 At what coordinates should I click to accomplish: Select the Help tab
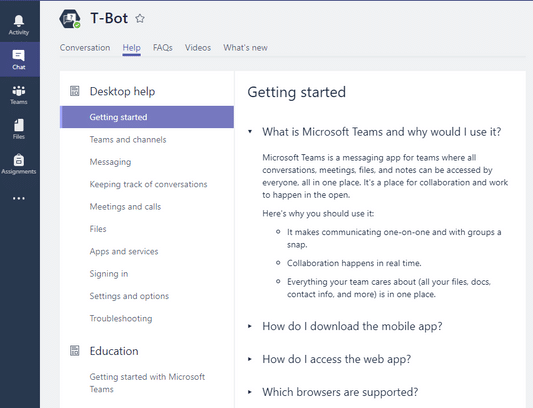point(132,48)
